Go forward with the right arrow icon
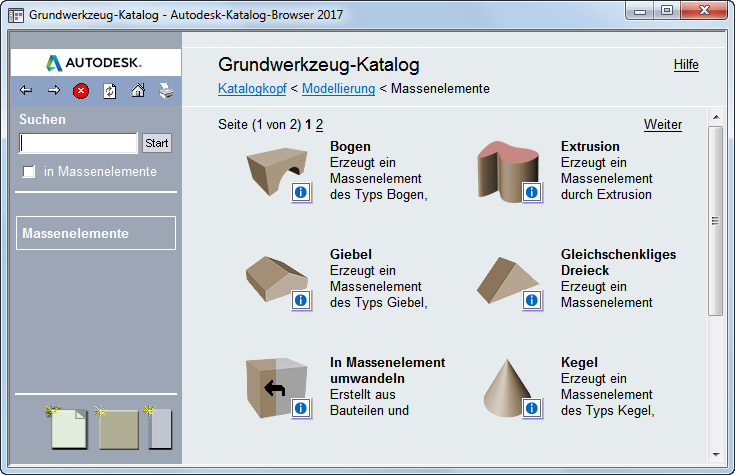The width and height of the screenshot is (735, 475). pos(54,90)
